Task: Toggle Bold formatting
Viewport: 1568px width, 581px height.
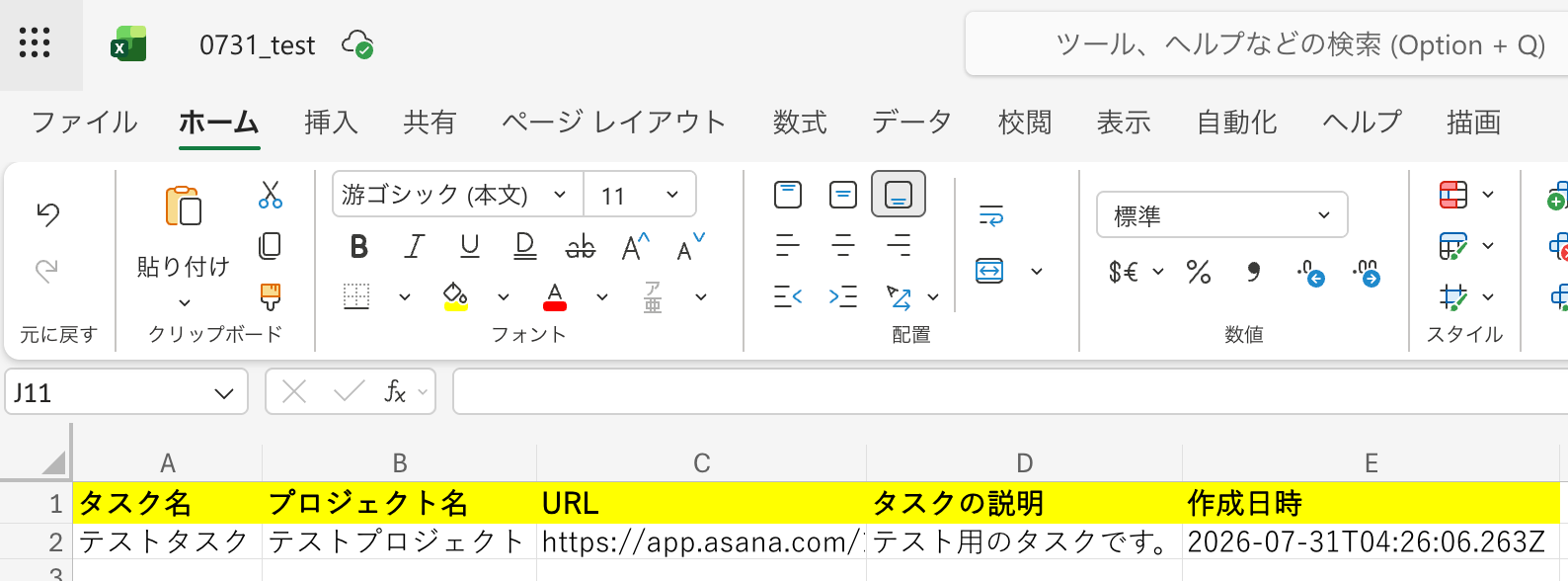Action: click(x=359, y=246)
